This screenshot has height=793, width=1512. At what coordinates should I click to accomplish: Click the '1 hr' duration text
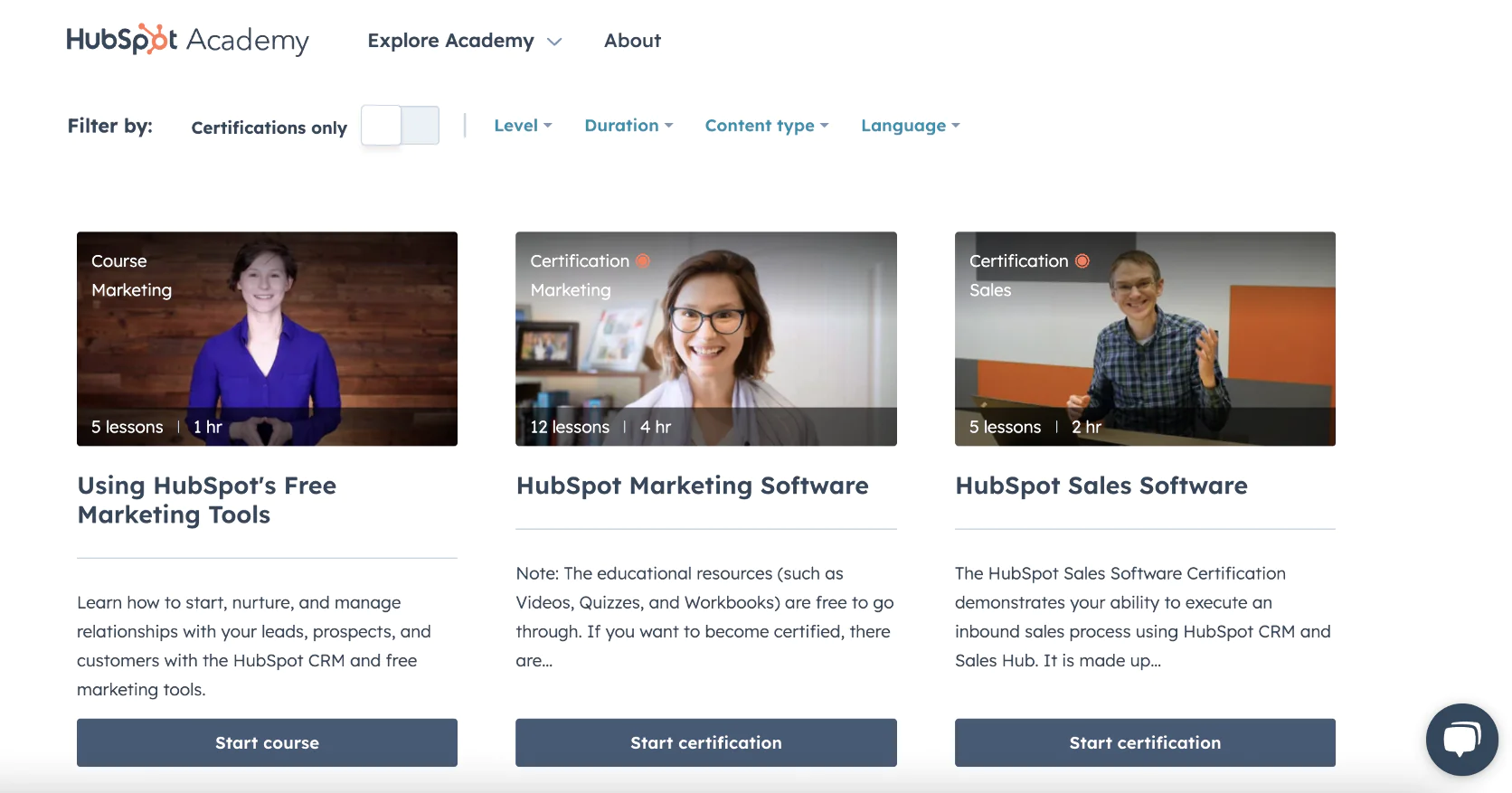207,427
